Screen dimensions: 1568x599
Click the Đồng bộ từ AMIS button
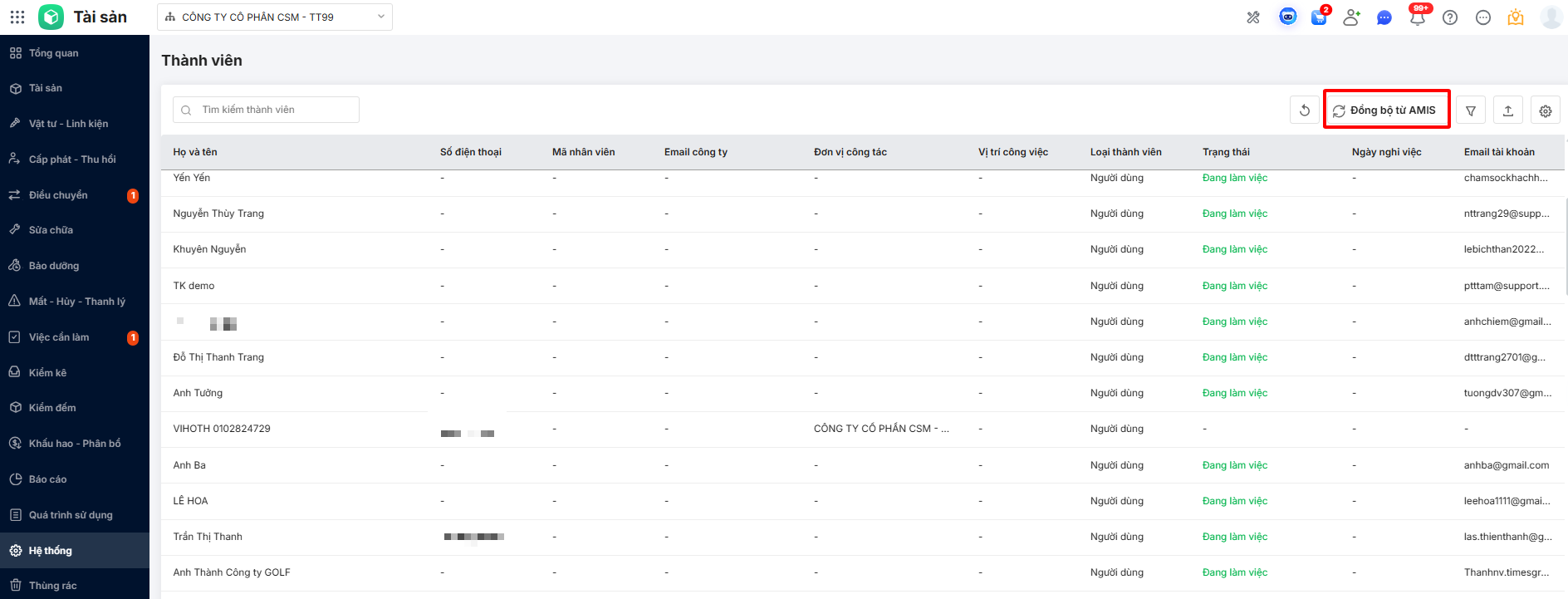tap(1386, 110)
